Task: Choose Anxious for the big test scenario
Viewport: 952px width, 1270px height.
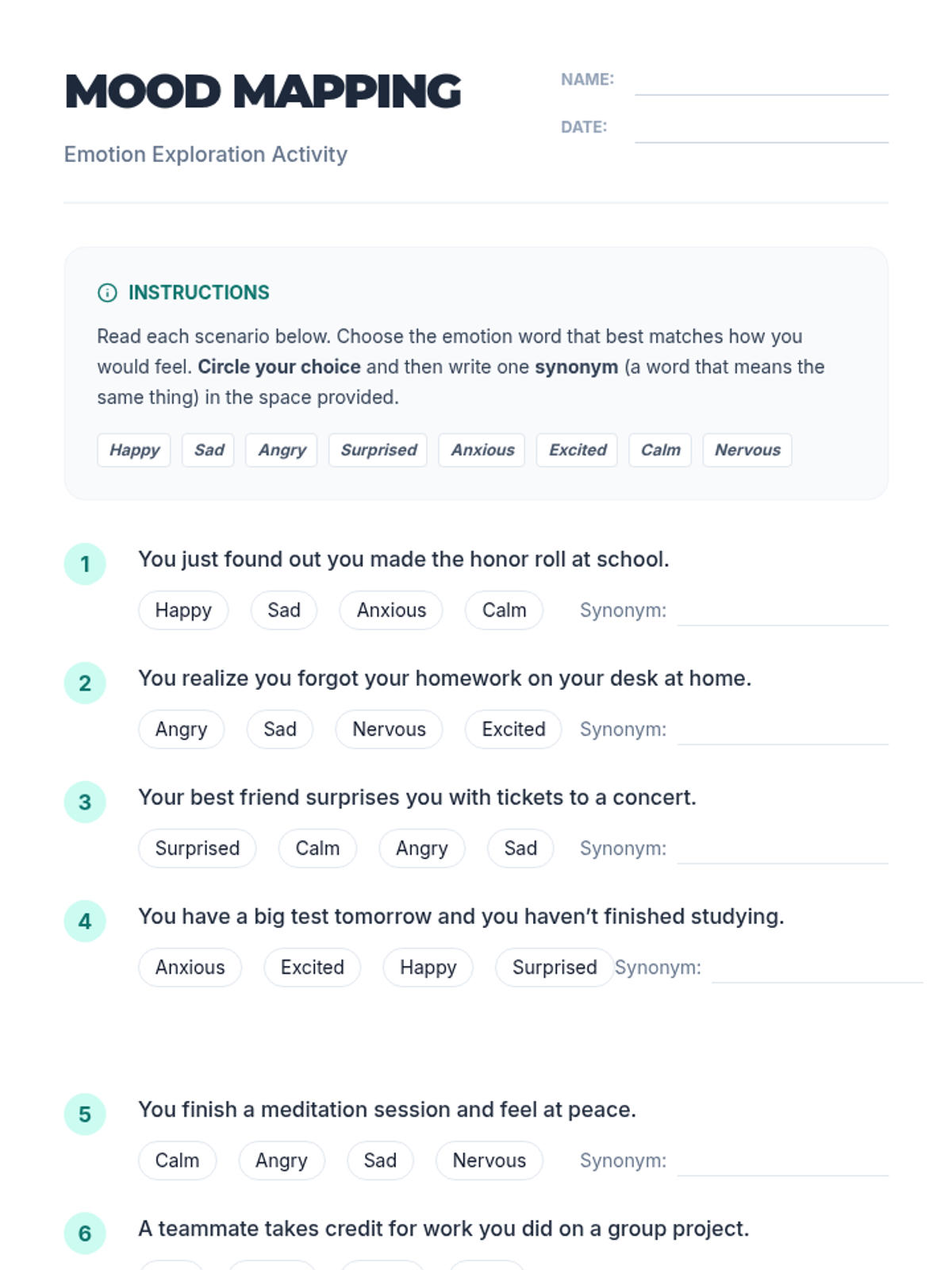Action: pyautogui.click(x=190, y=968)
